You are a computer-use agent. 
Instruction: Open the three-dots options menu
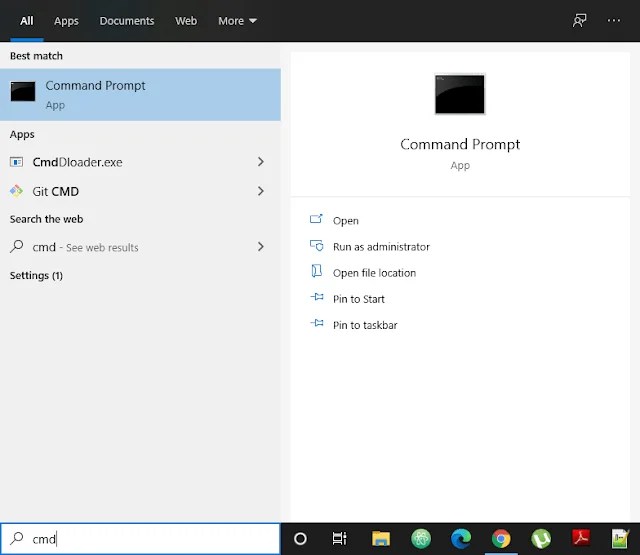point(613,20)
